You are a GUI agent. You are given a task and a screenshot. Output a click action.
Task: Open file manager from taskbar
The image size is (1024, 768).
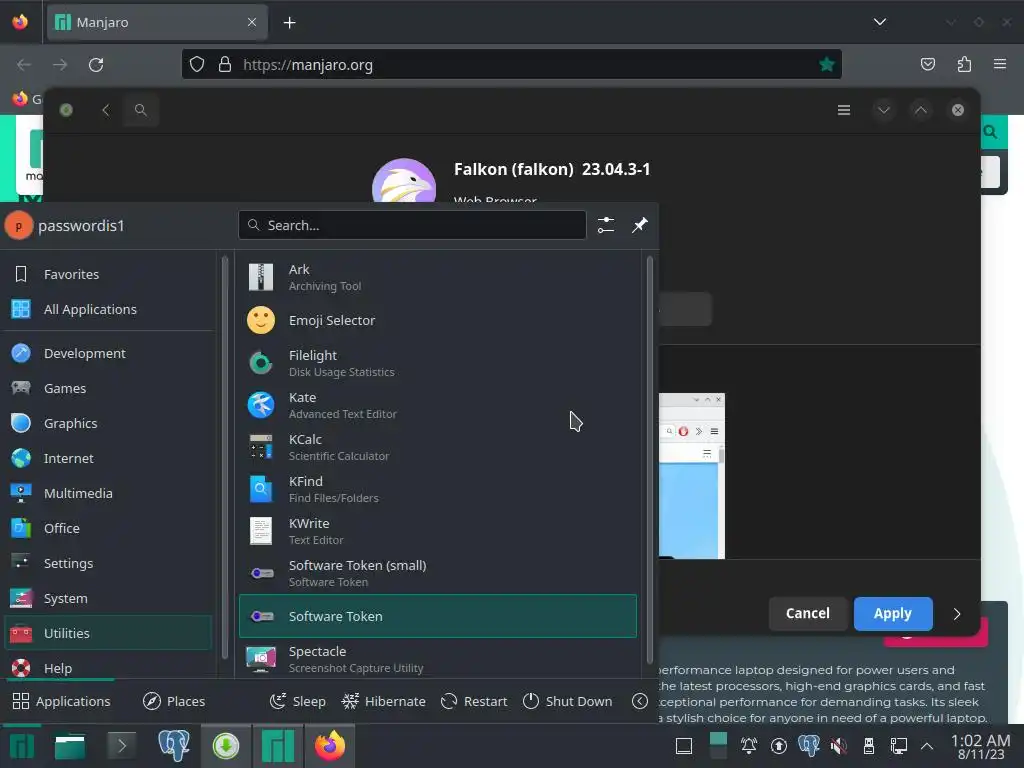(69, 746)
